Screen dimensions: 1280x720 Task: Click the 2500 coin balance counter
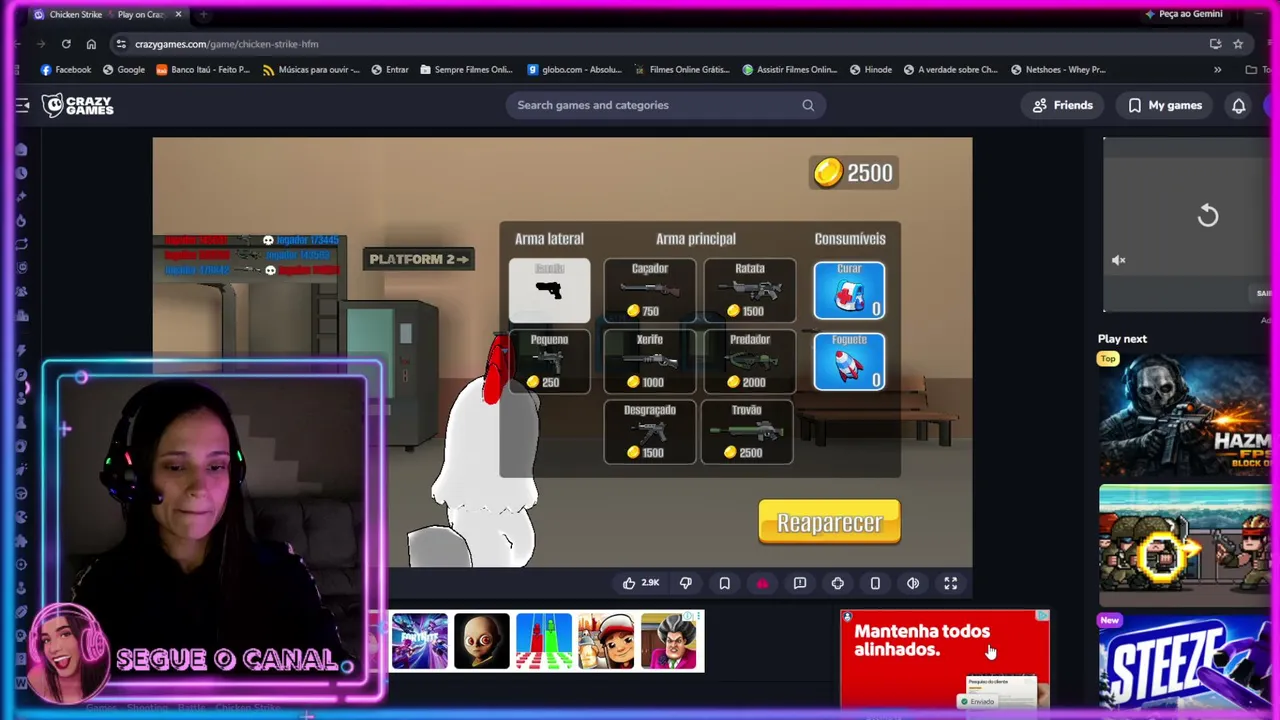coord(853,173)
